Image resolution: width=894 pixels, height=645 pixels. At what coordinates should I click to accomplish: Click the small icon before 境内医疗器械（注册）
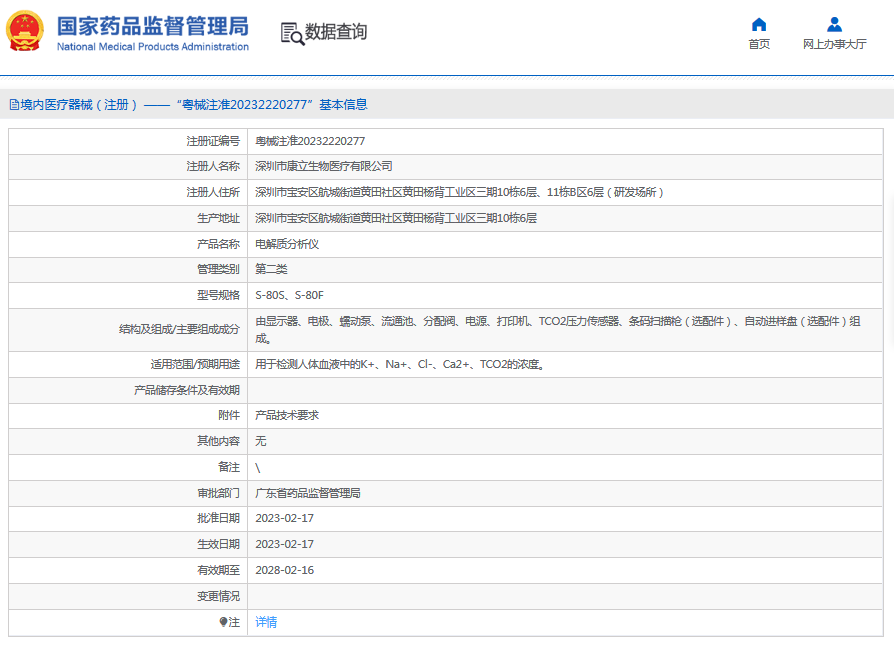click(x=14, y=103)
